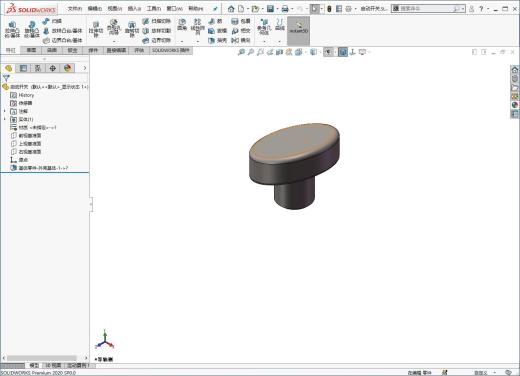Viewport: 520px width, 376px height.
Task: Expand more manager tabs arrow
Action: pos(85,68)
